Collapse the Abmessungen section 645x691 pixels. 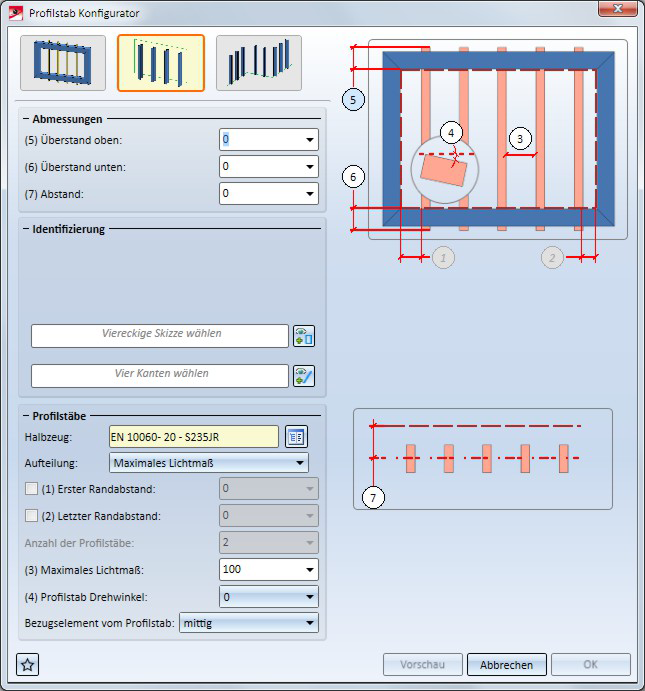[x=26, y=119]
